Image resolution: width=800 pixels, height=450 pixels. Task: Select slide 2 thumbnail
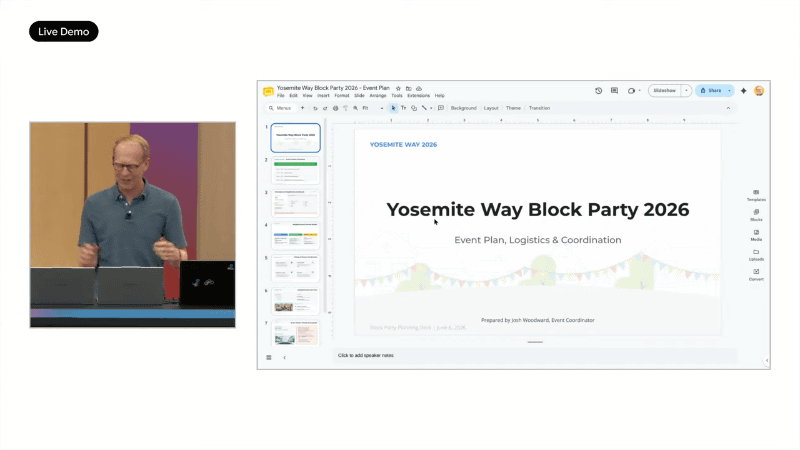point(295,170)
